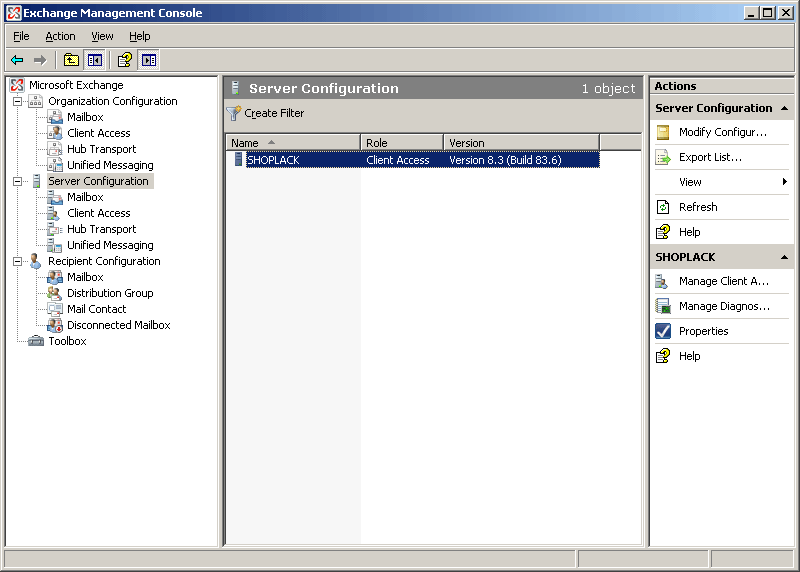
Task: Click Modify Configuration action link
Action: coord(722,132)
